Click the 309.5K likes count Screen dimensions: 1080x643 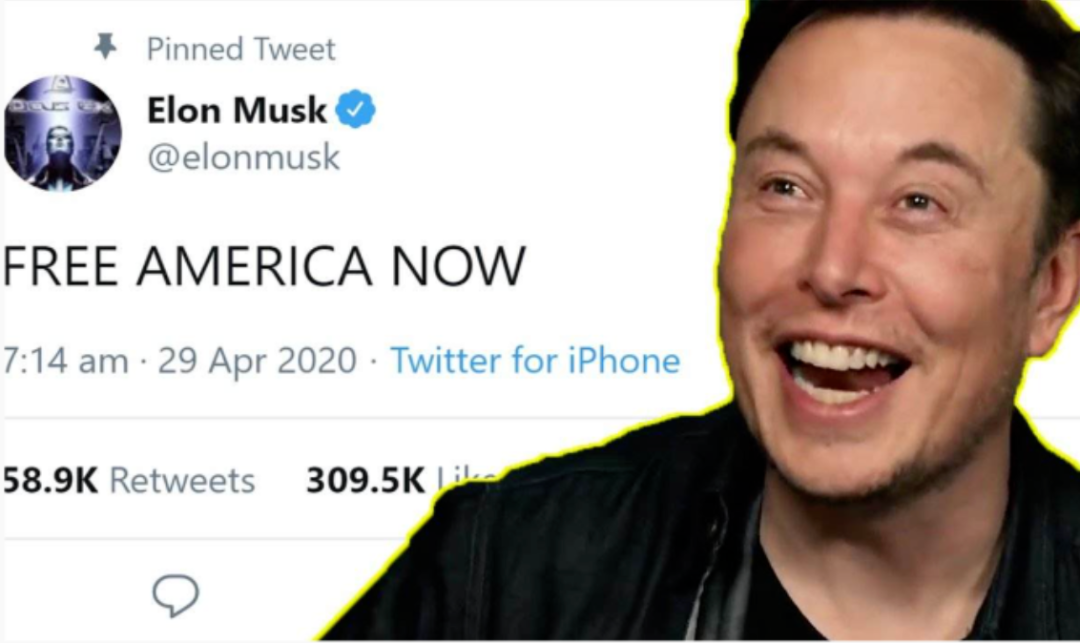pyautogui.click(x=366, y=480)
